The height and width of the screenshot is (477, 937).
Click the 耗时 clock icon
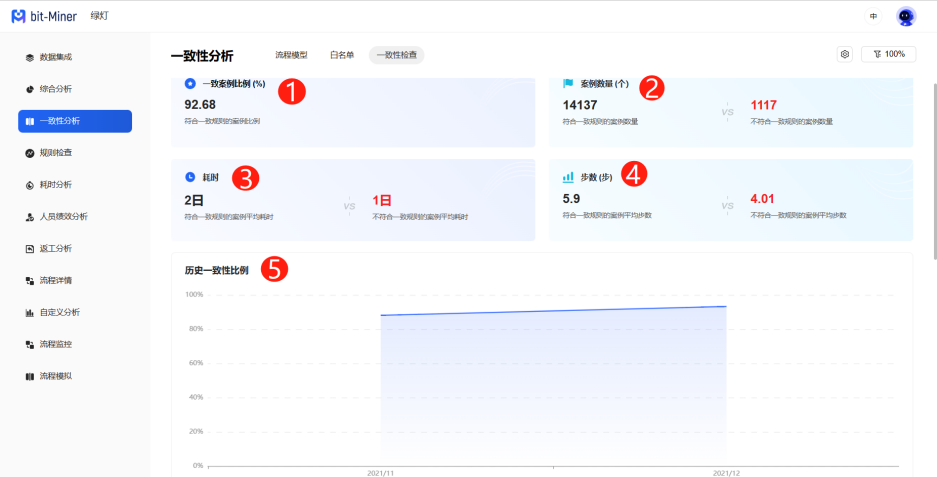click(190, 177)
